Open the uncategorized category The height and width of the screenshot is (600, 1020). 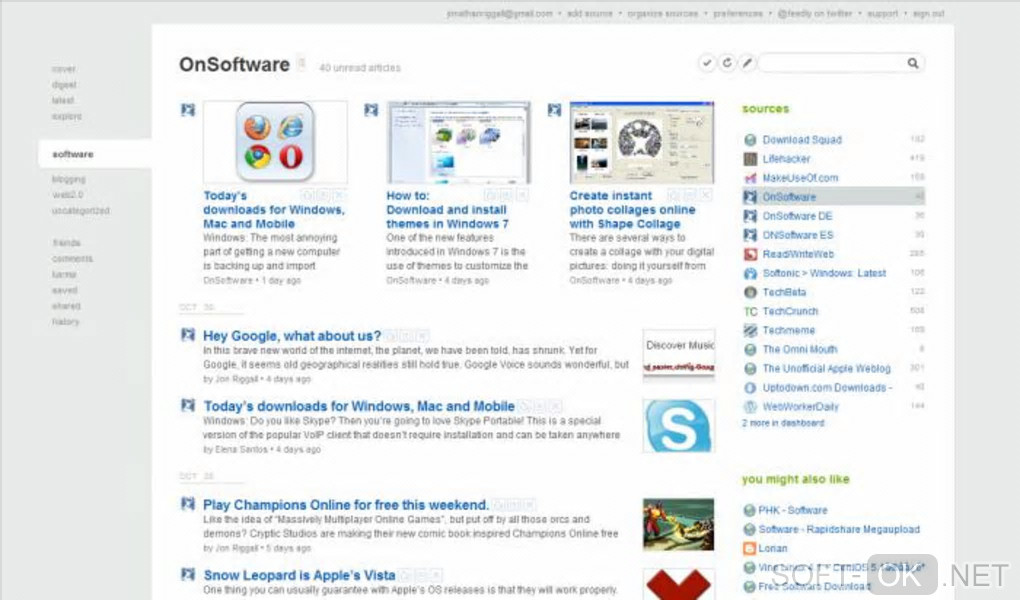[81, 211]
